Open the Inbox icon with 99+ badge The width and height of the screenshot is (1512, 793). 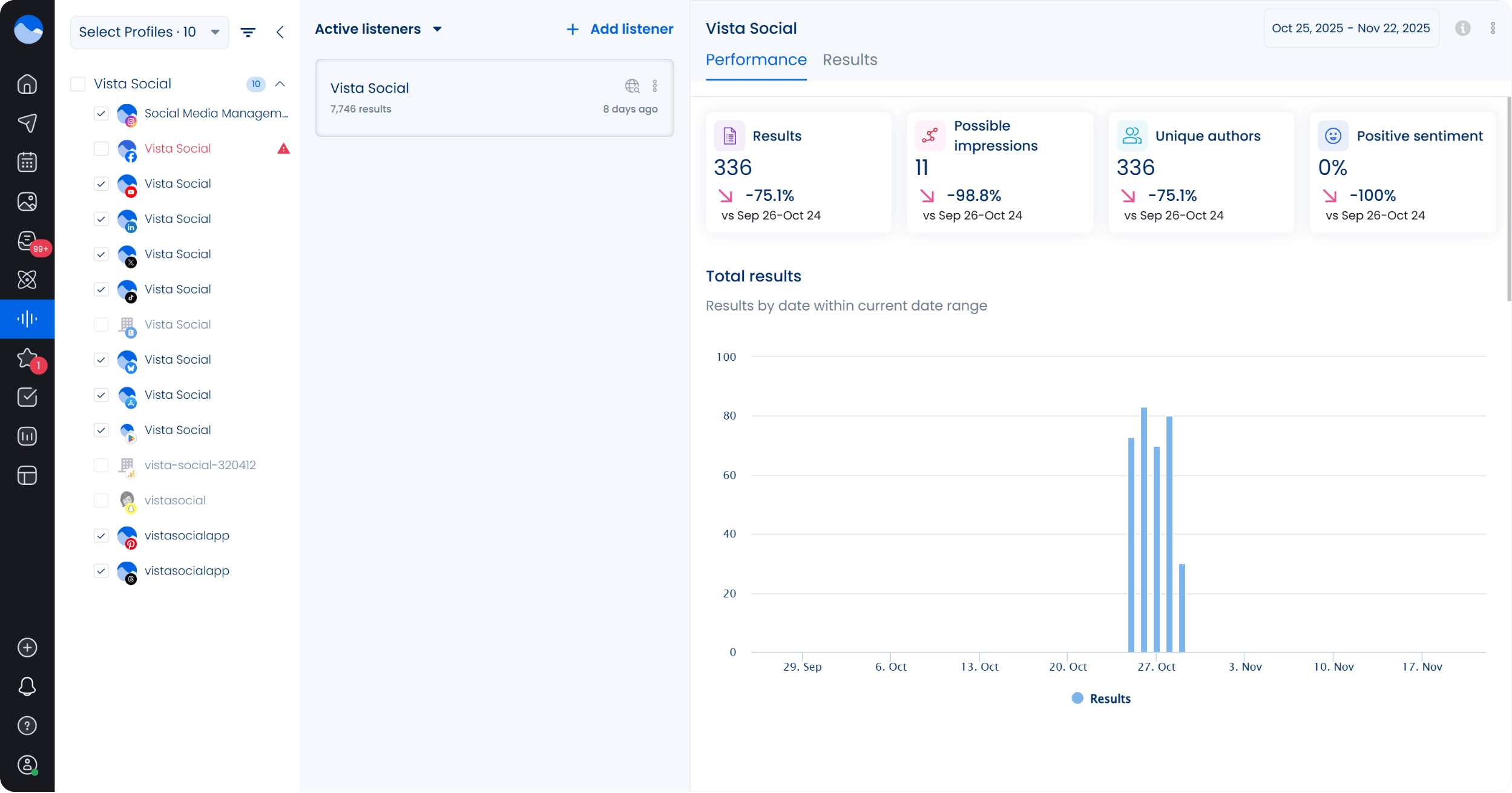click(x=27, y=241)
